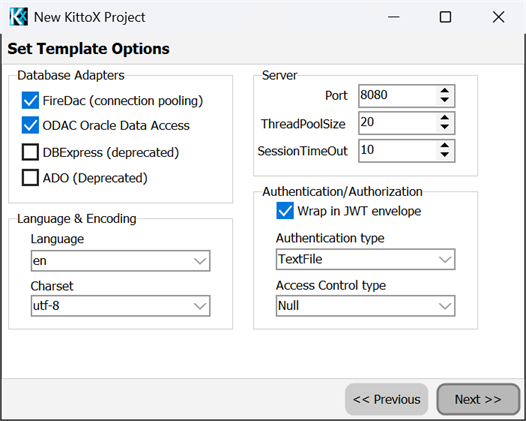Screen dimensions: 526x421
Task: Open the Language dropdown showing en
Action: (x=120, y=261)
